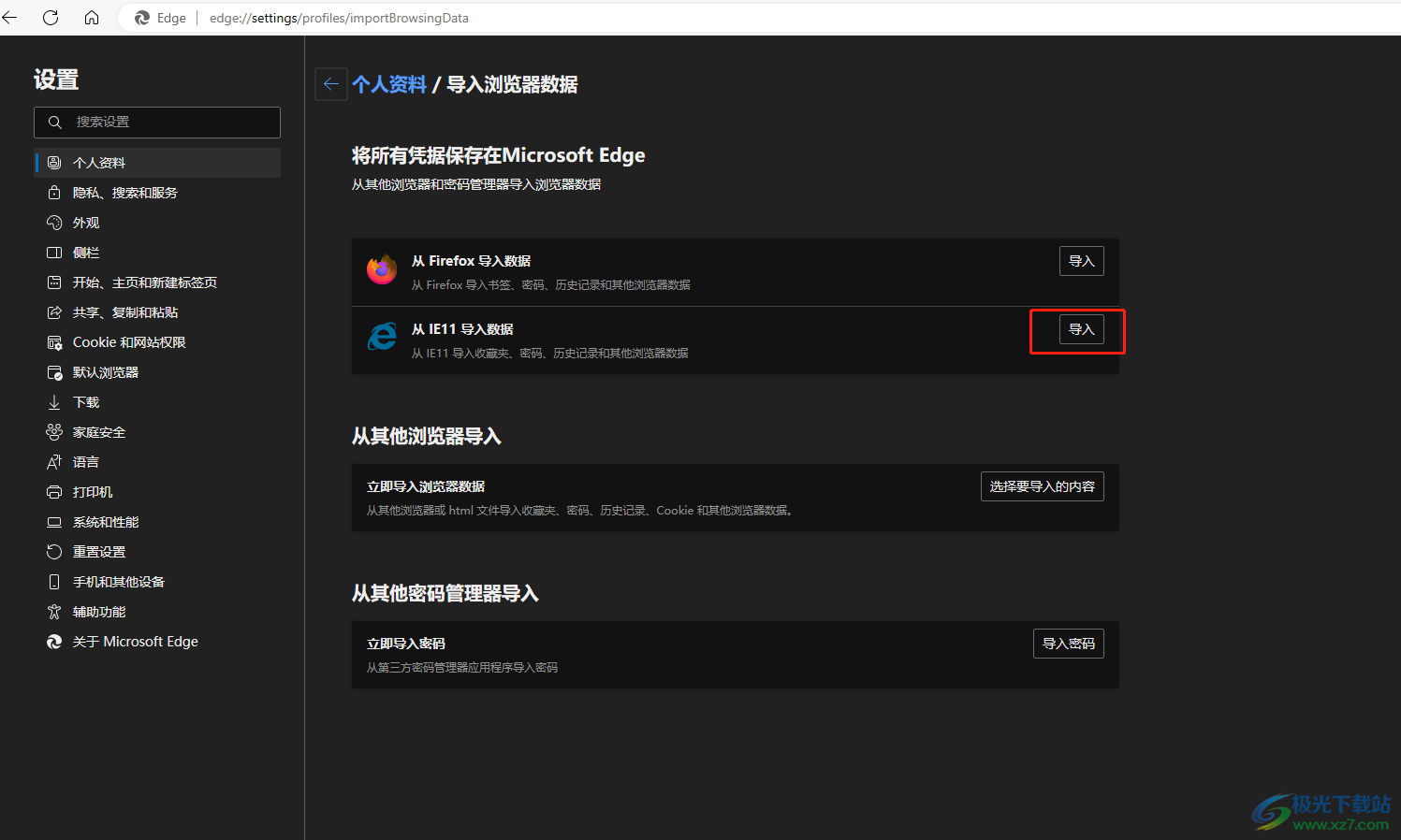Click the 从 IE11 导入数据 title
The height and width of the screenshot is (840, 1401).
pos(462,329)
